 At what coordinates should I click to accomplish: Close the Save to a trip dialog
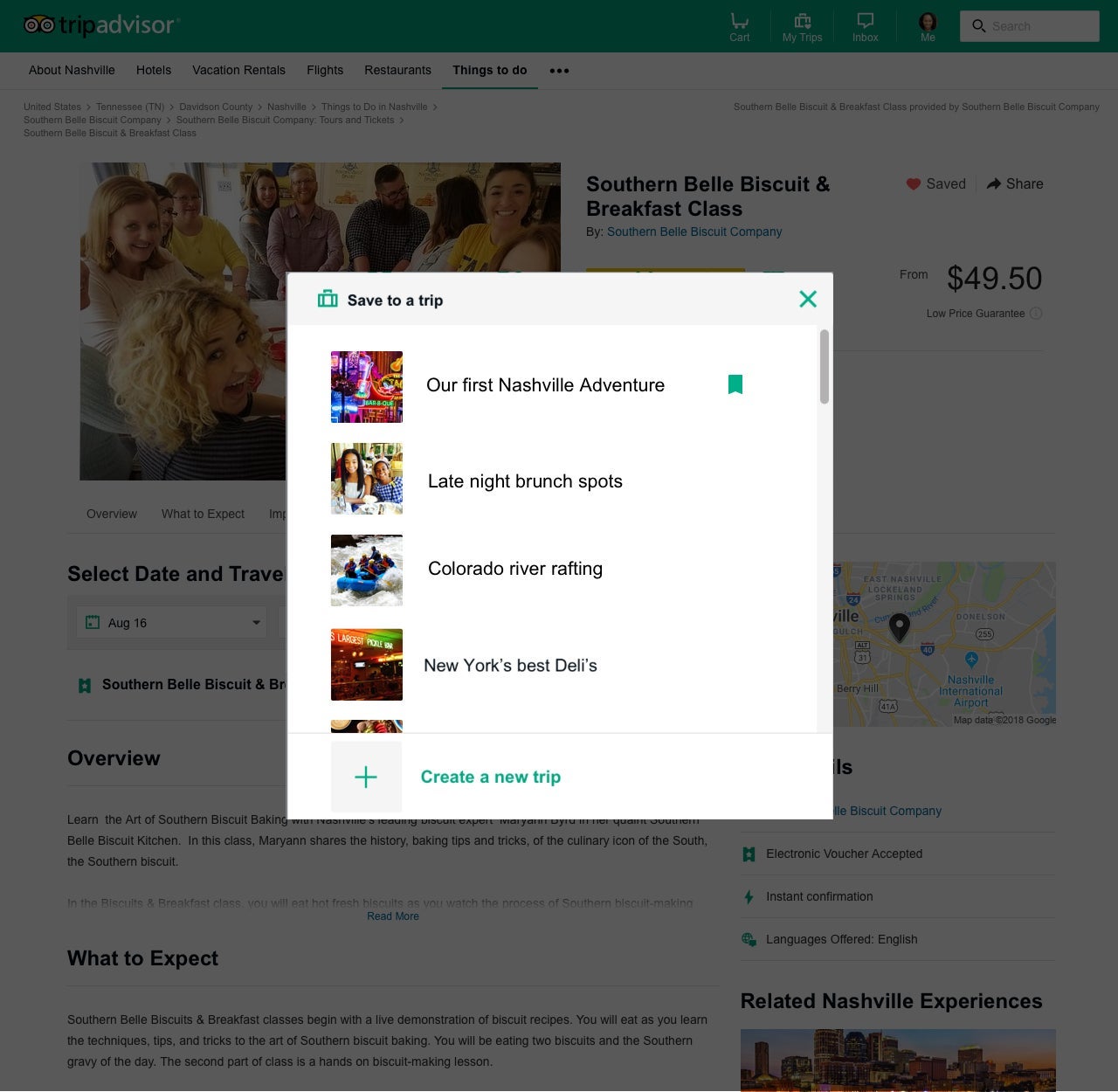(x=808, y=300)
